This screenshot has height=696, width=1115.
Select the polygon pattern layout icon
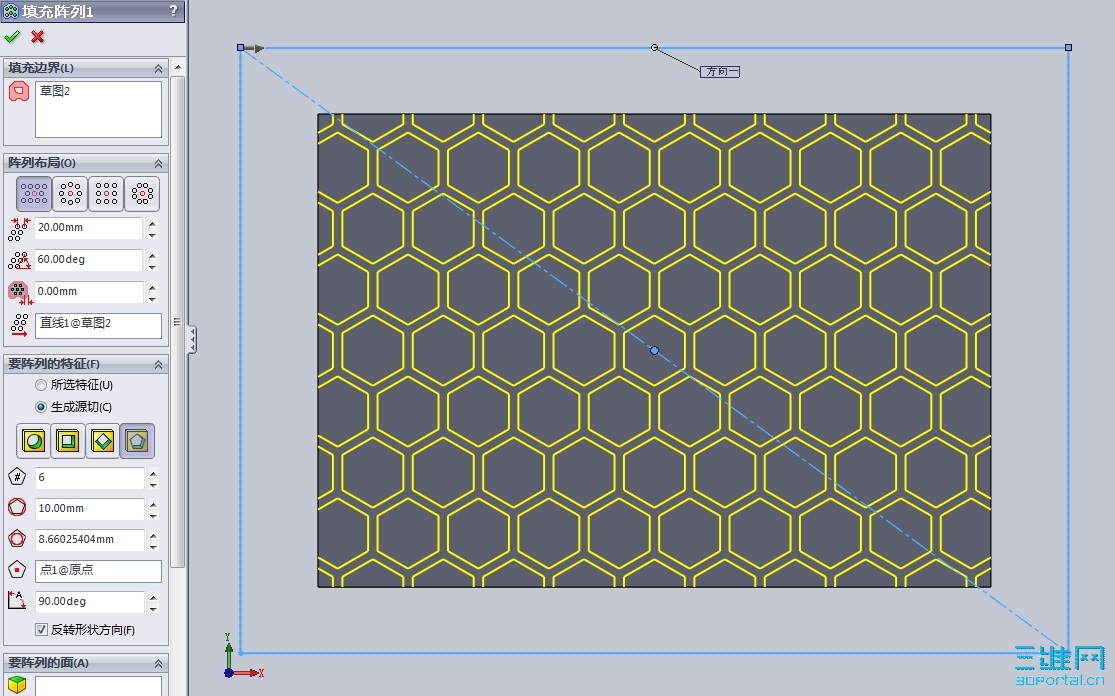142,193
